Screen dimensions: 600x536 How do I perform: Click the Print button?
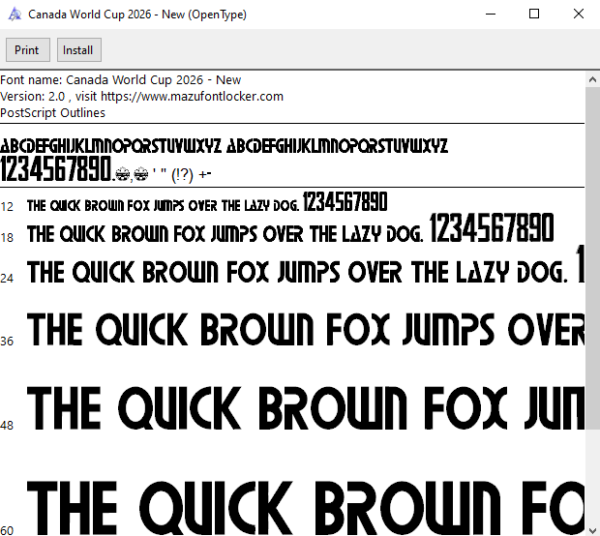coord(28,50)
